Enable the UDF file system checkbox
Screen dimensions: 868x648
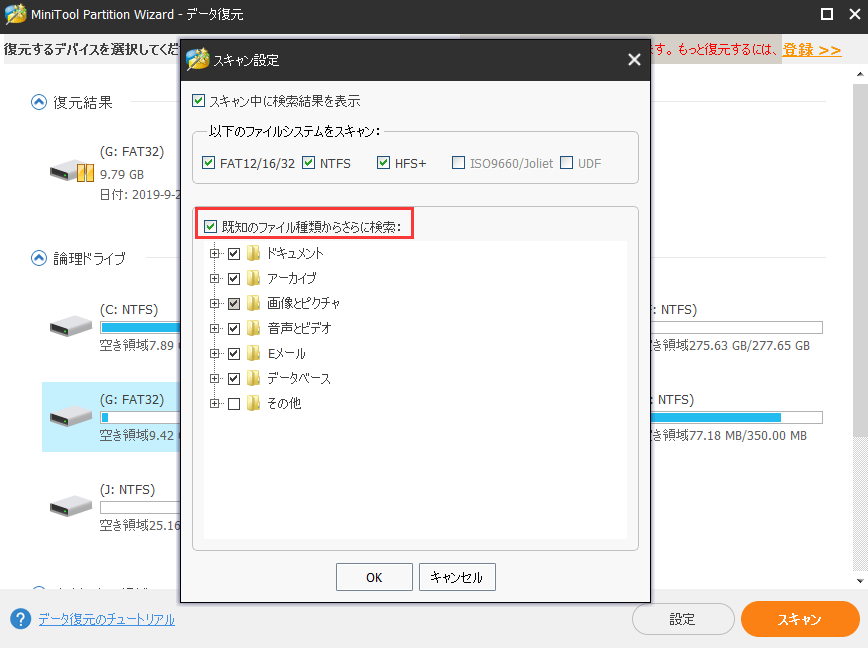566,163
